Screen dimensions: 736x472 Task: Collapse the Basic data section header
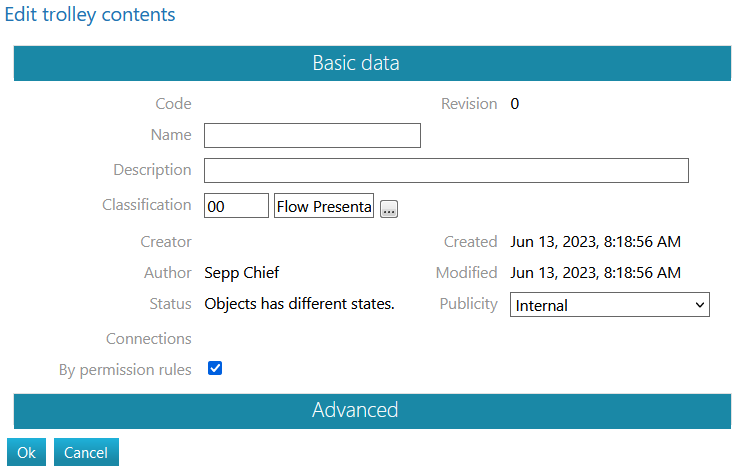355,63
